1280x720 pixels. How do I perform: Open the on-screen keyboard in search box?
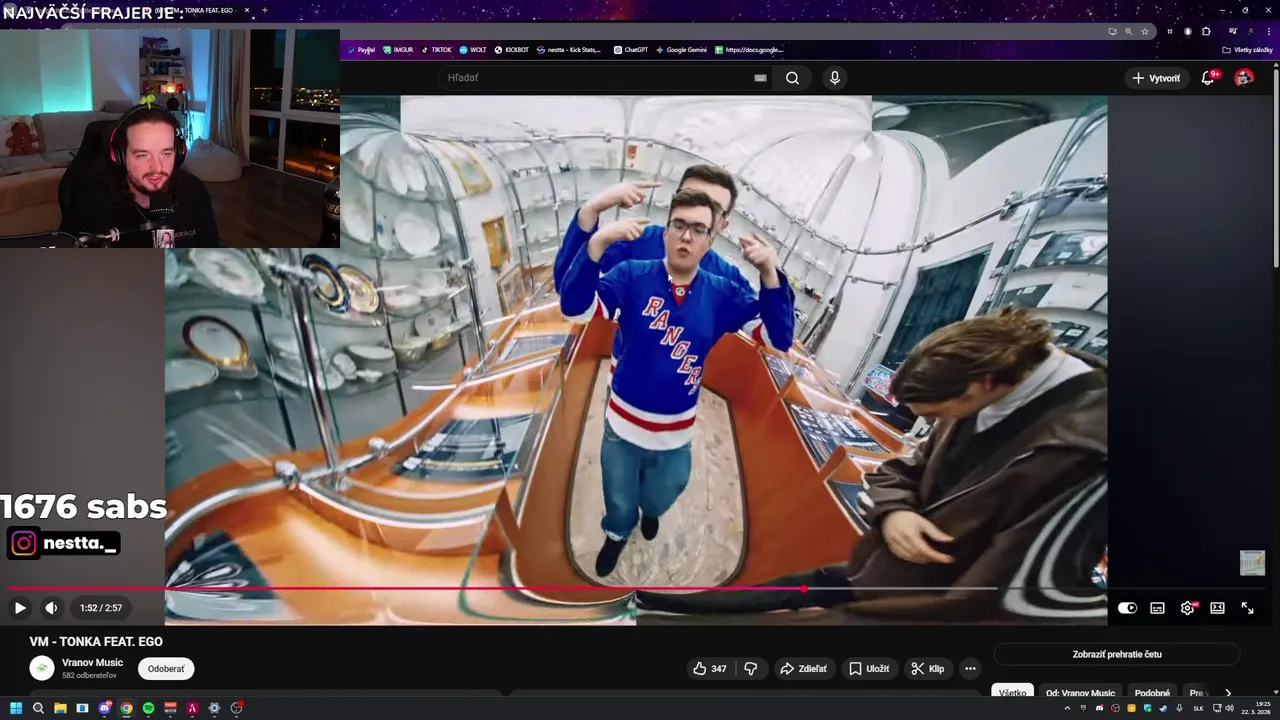[760, 78]
